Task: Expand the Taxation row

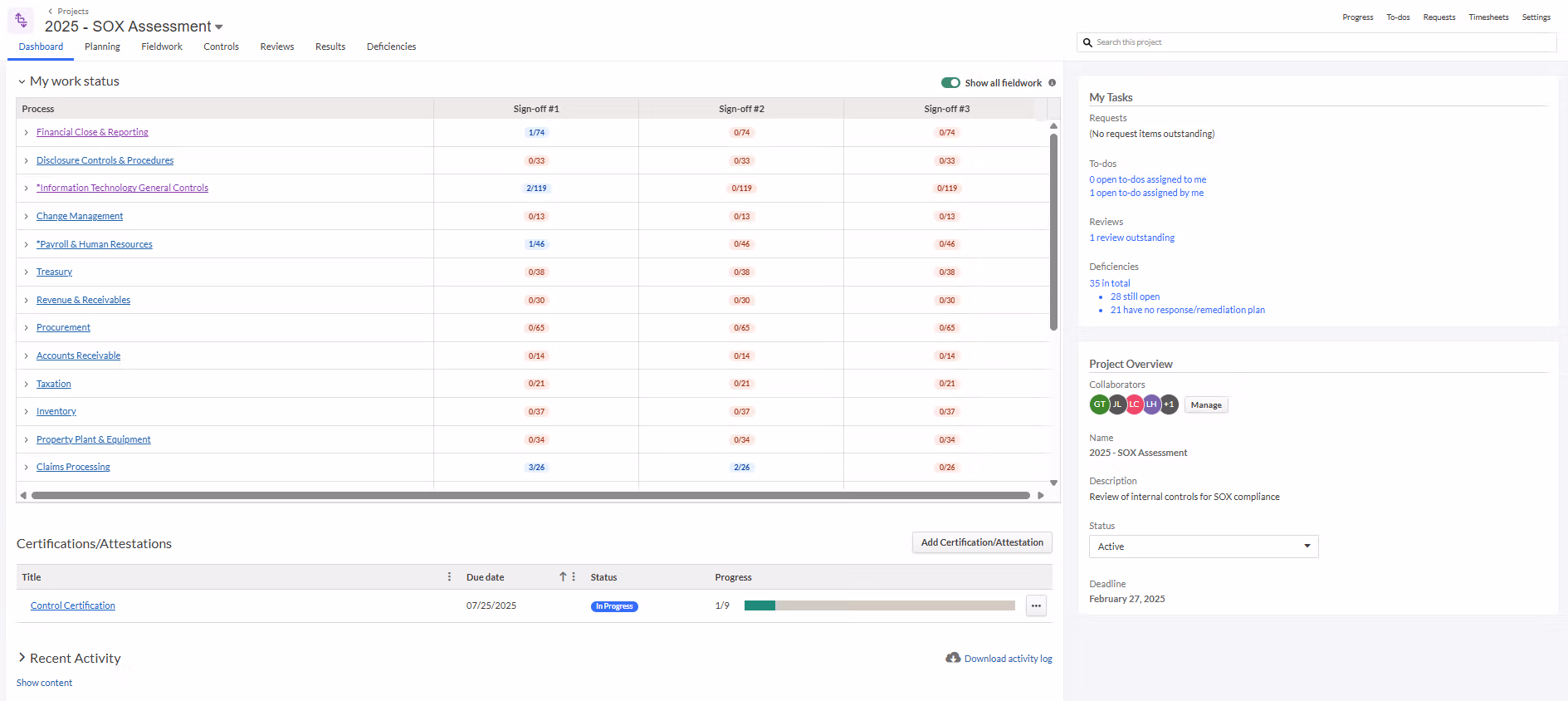Action: pyautogui.click(x=26, y=384)
